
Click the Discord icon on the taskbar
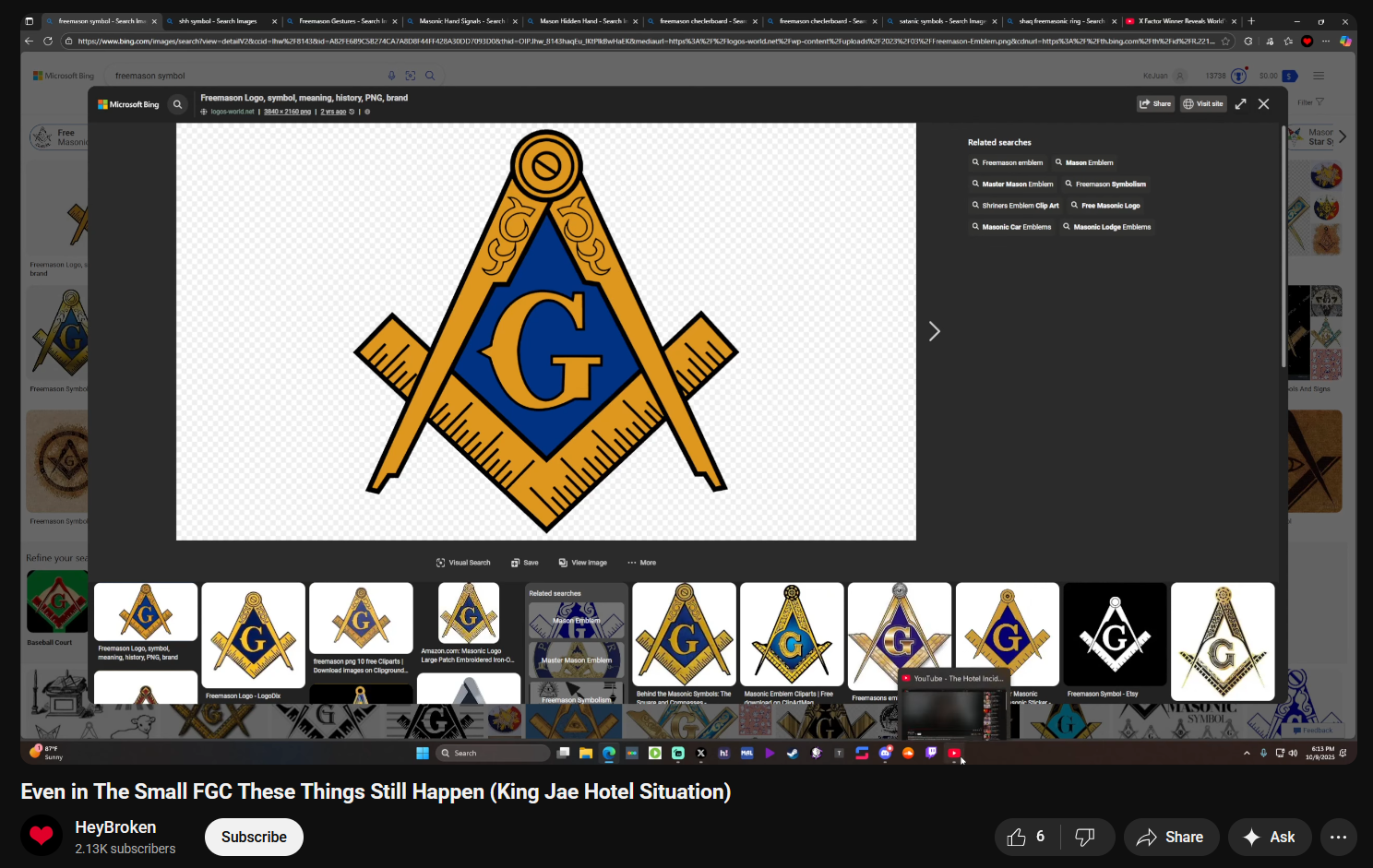(x=885, y=753)
